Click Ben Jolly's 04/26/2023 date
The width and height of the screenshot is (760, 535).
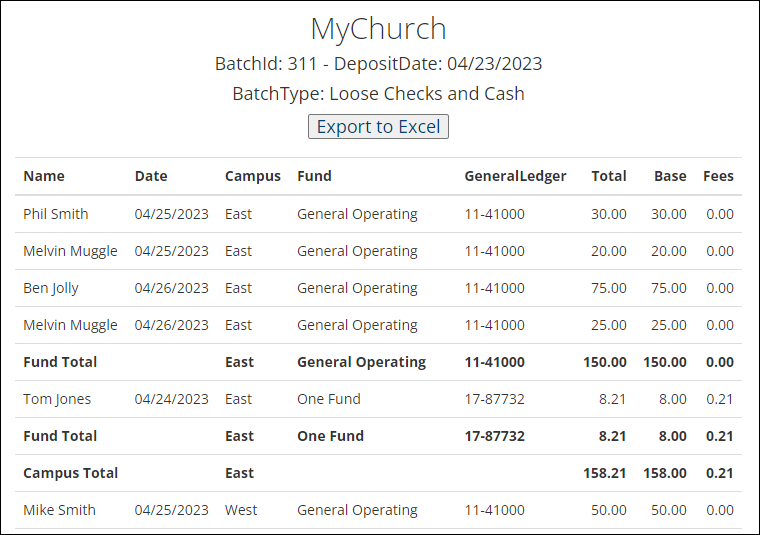click(172, 288)
